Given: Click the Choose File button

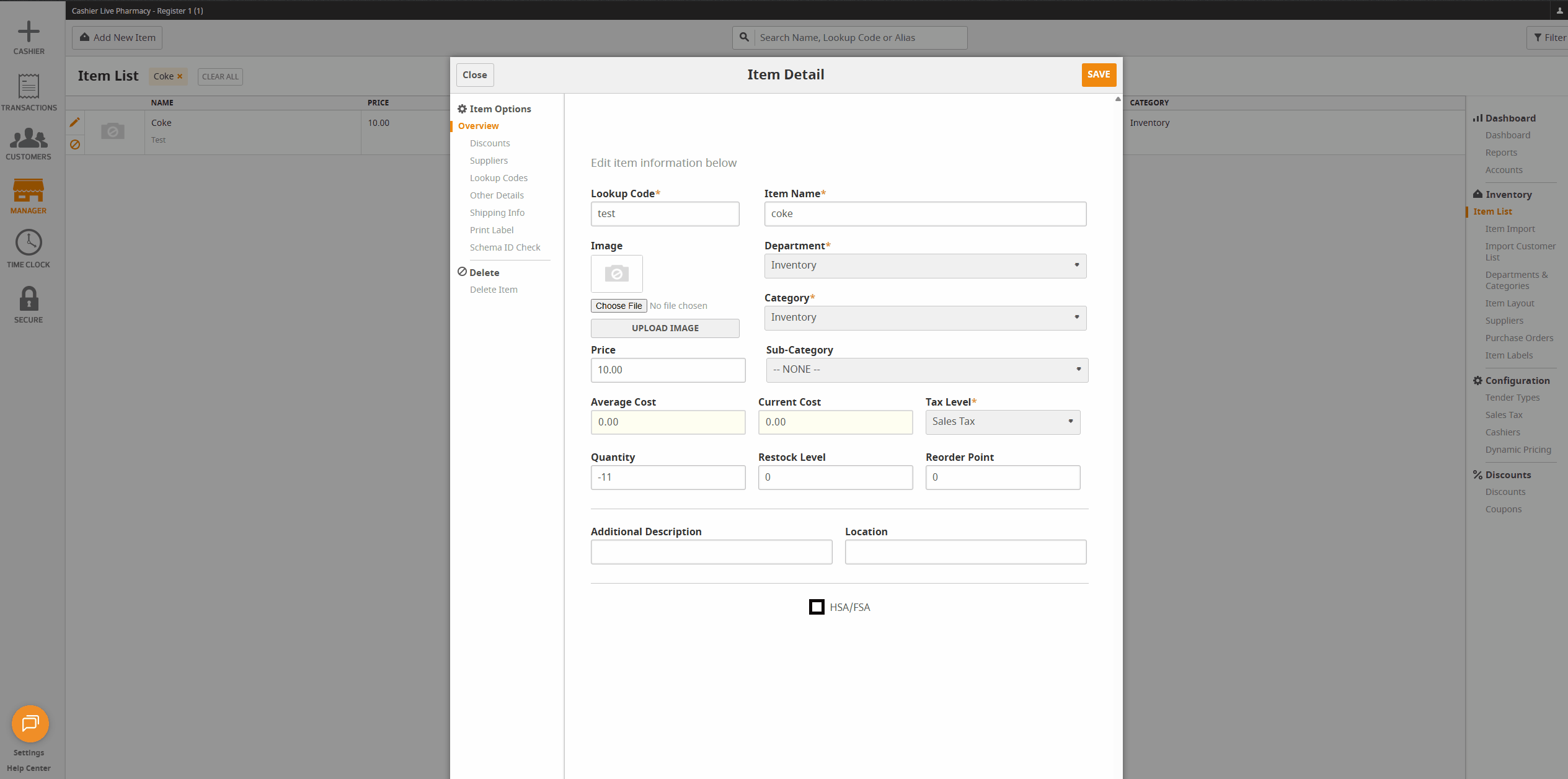Looking at the screenshot, I should 618,306.
